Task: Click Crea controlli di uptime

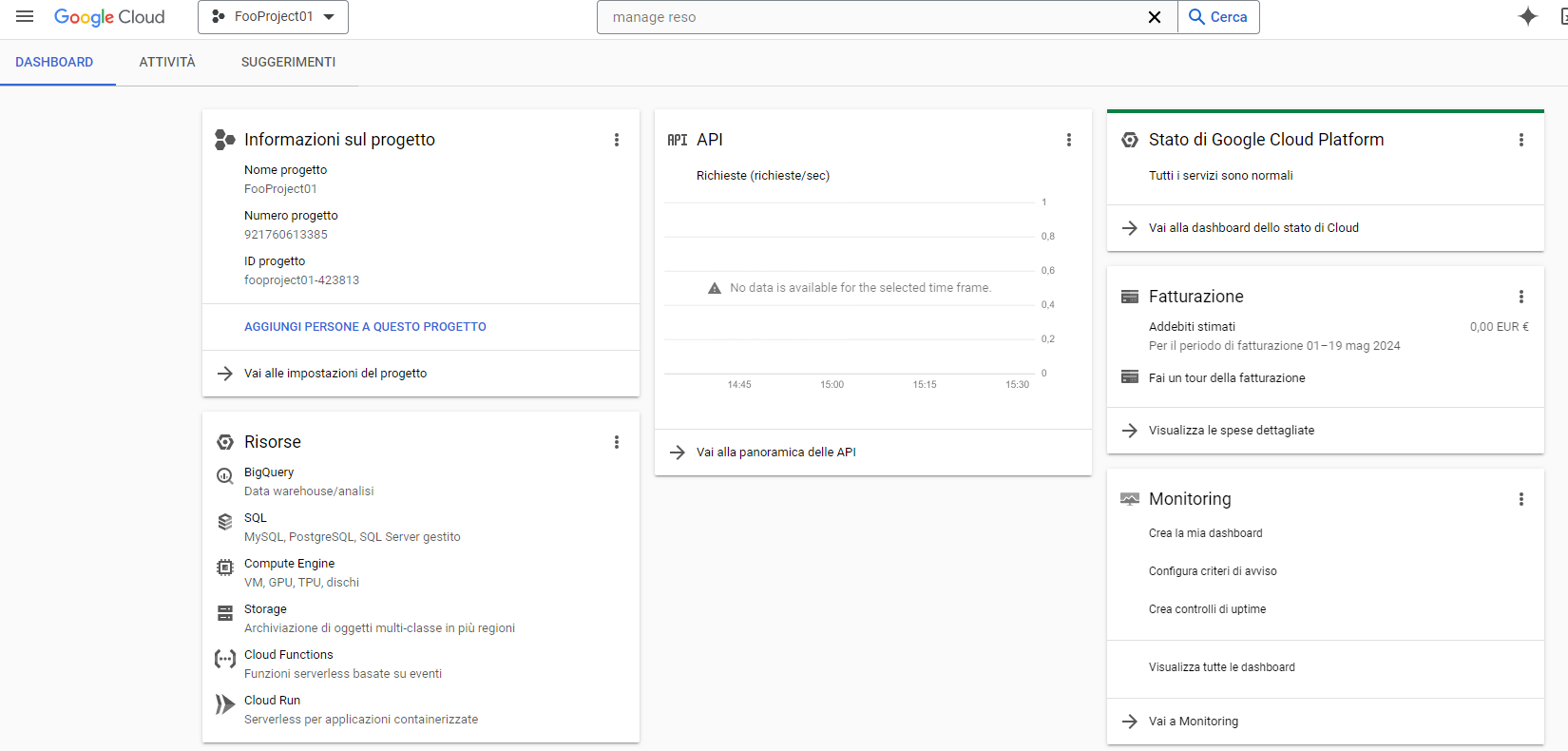Action: 1207,609
